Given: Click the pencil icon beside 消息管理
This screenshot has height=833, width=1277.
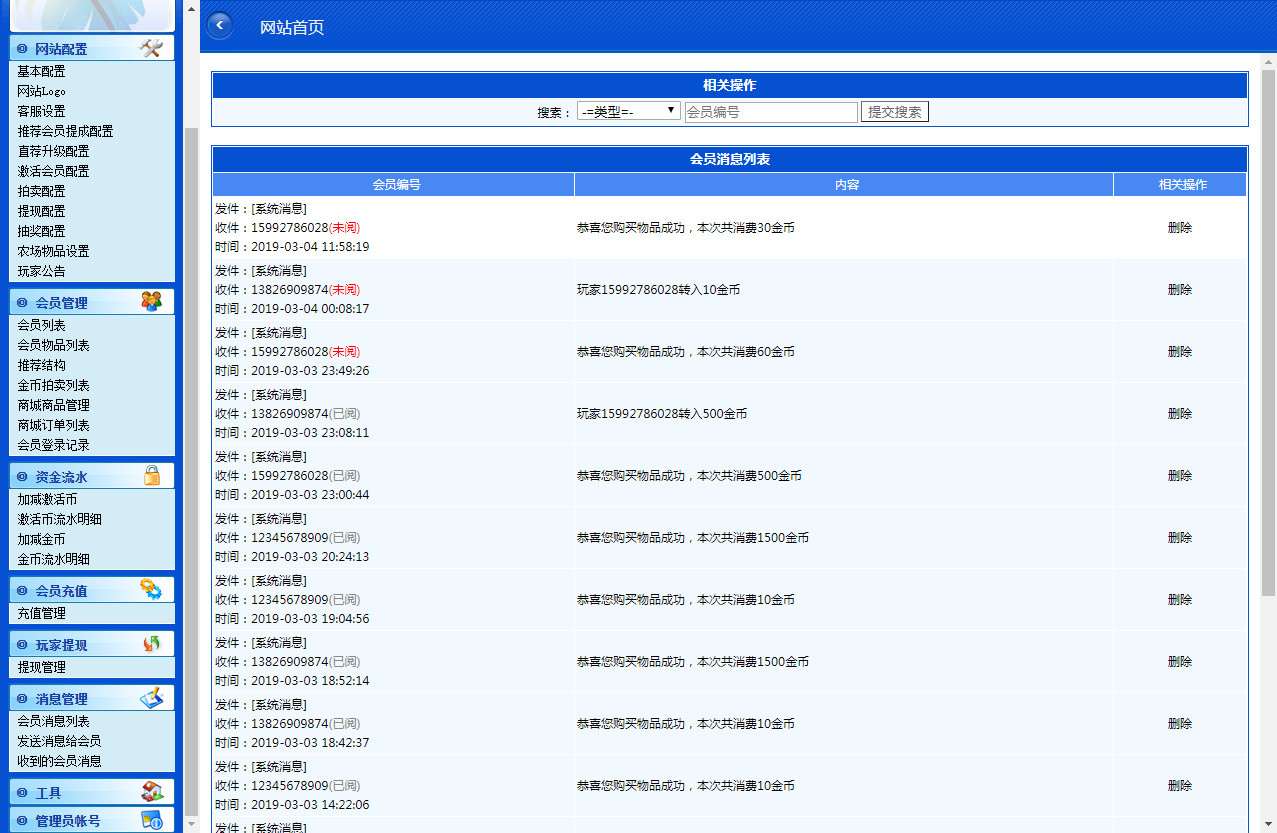Looking at the screenshot, I should (x=151, y=698).
